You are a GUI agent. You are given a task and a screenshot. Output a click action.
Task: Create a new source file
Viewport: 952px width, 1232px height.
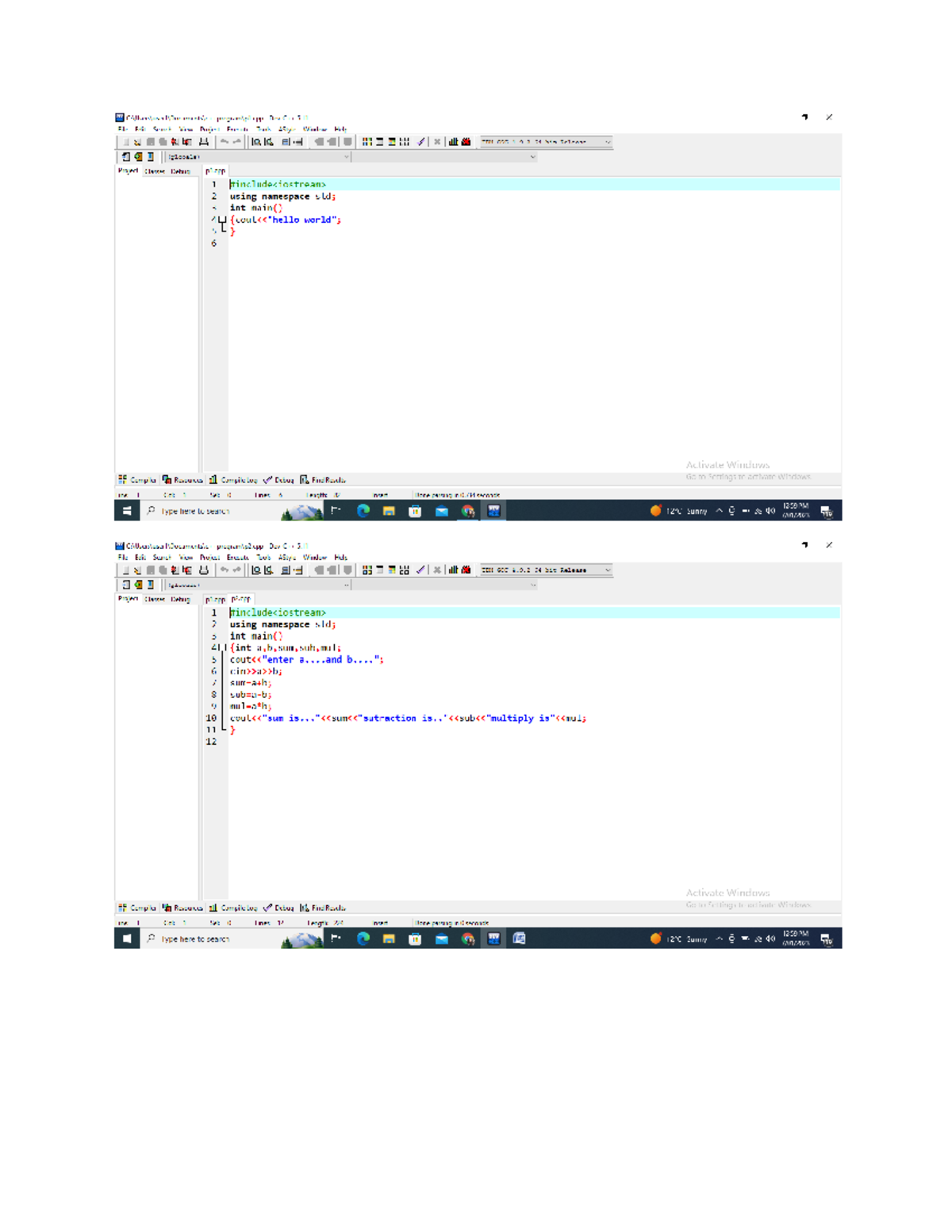[x=125, y=142]
